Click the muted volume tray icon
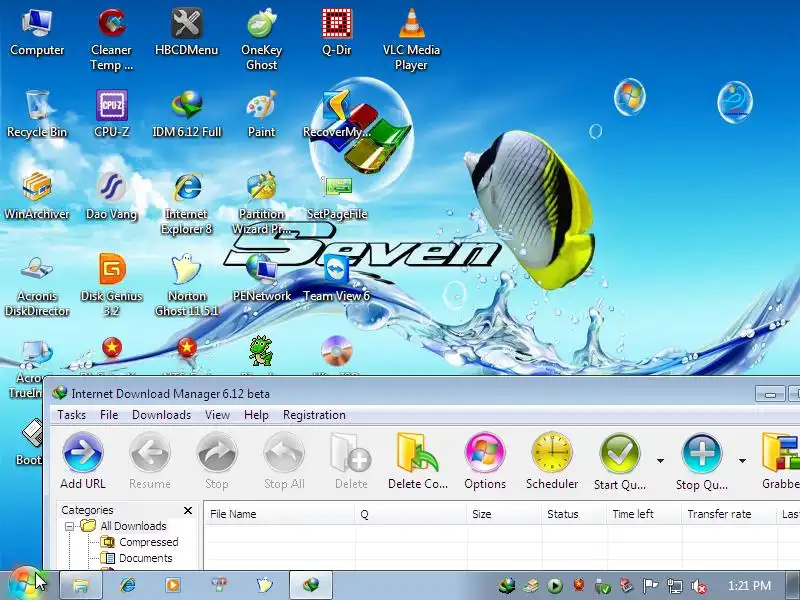The height and width of the screenshot is (600, 800). click(x=698, y=586)
